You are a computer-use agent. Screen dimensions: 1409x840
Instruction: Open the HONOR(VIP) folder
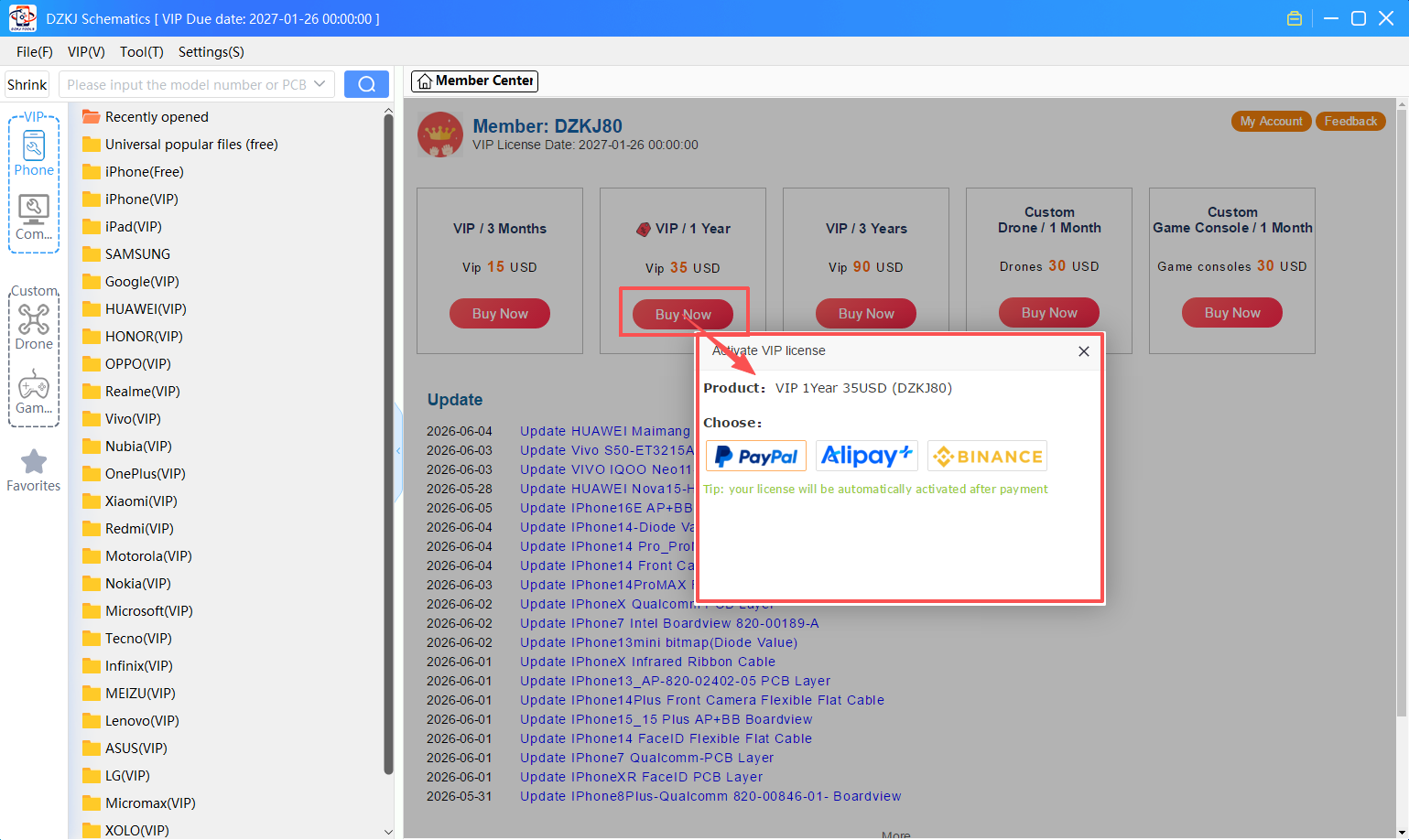pos(133,337)
